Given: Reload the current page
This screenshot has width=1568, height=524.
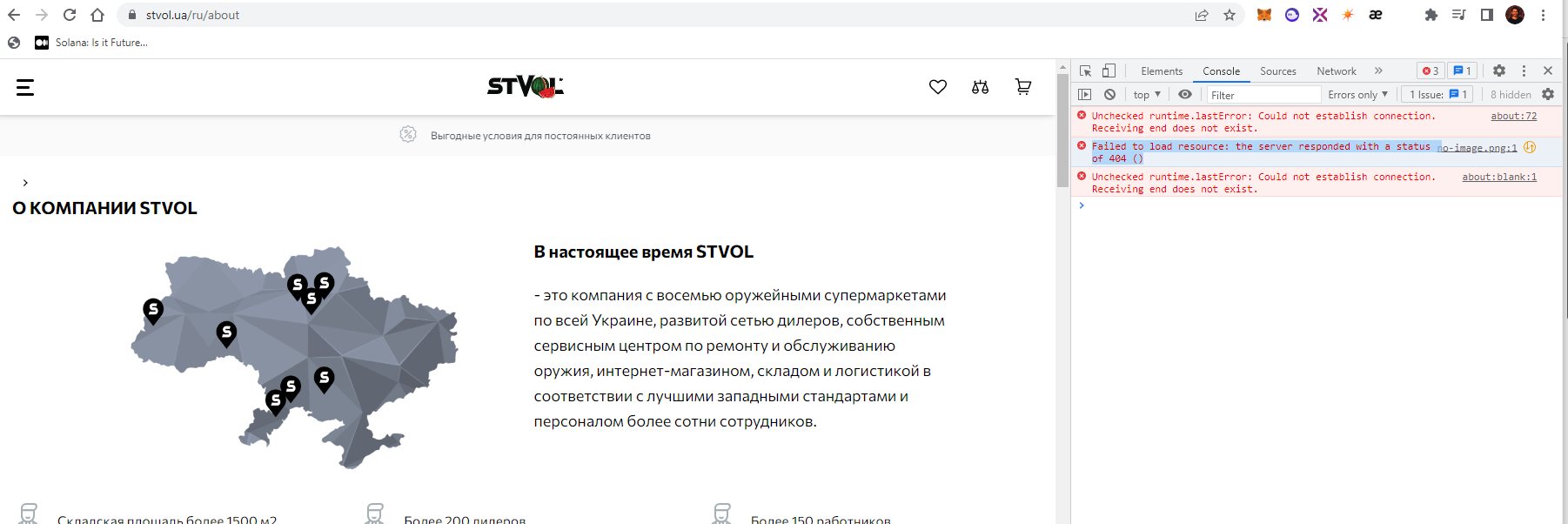Looking at the screenshot, I should point(70,15).
